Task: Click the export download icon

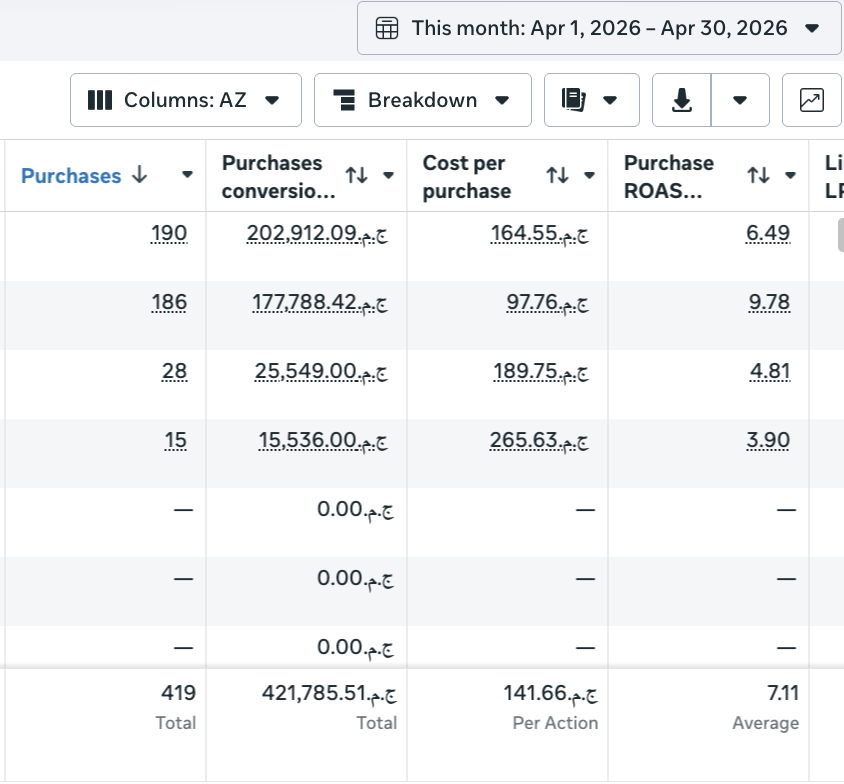Action: [x=681, y=100]
